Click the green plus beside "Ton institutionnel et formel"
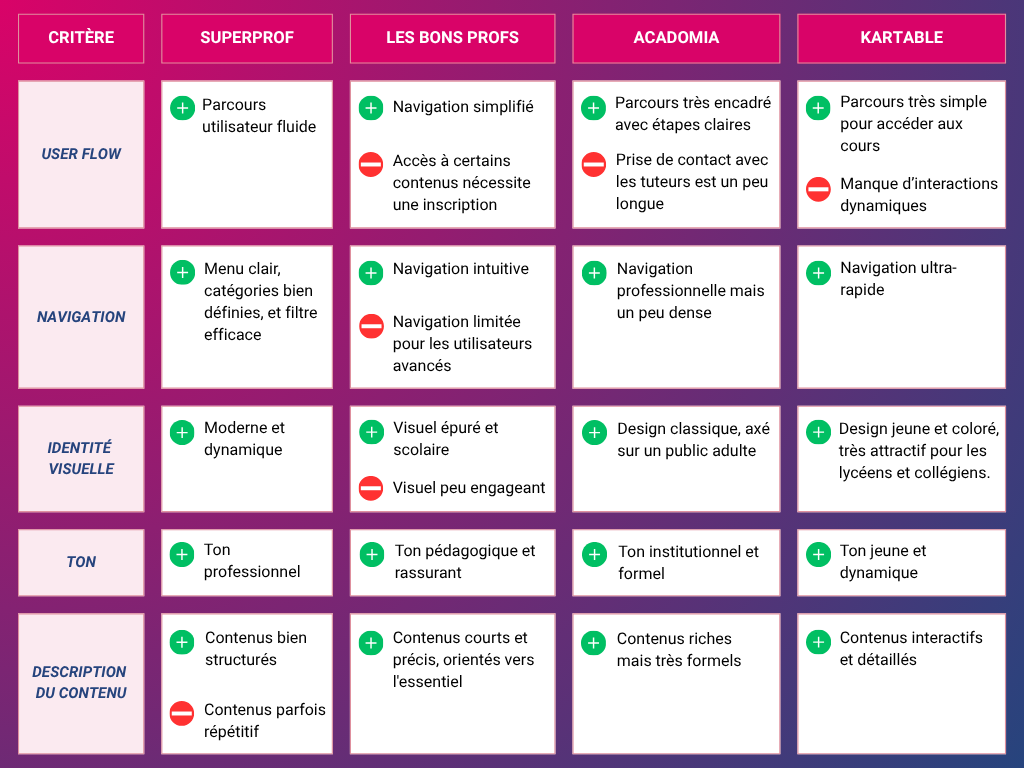 tap(594, 554)
